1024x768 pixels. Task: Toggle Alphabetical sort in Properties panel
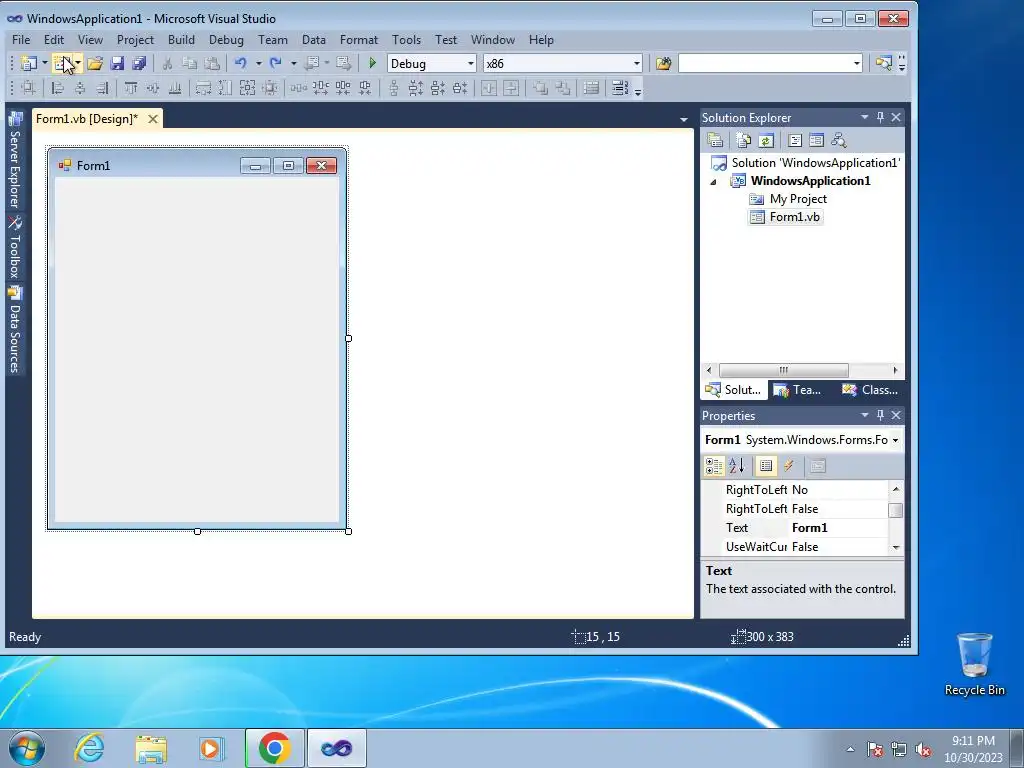click(737, 466)
